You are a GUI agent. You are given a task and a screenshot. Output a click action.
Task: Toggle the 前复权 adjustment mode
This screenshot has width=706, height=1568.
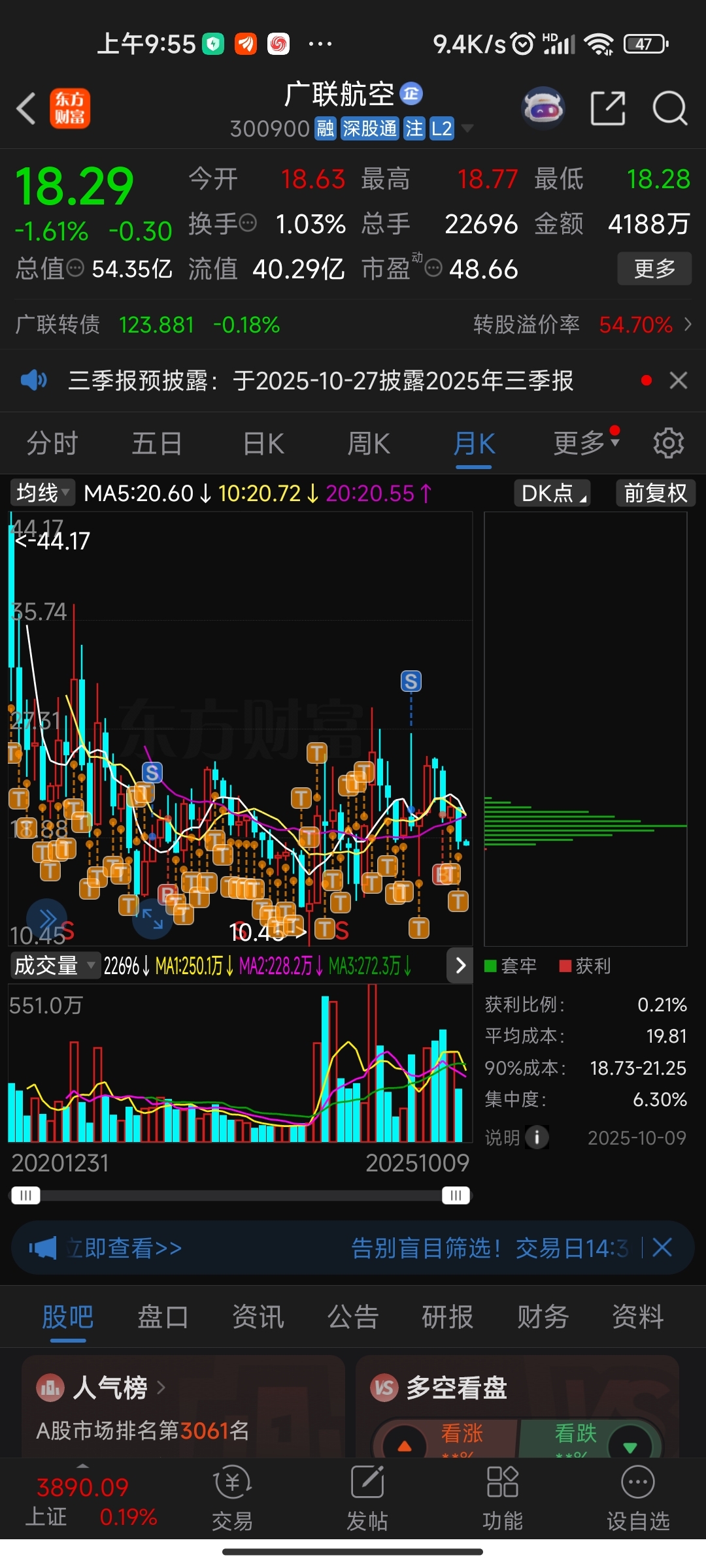tap(656, 493)
